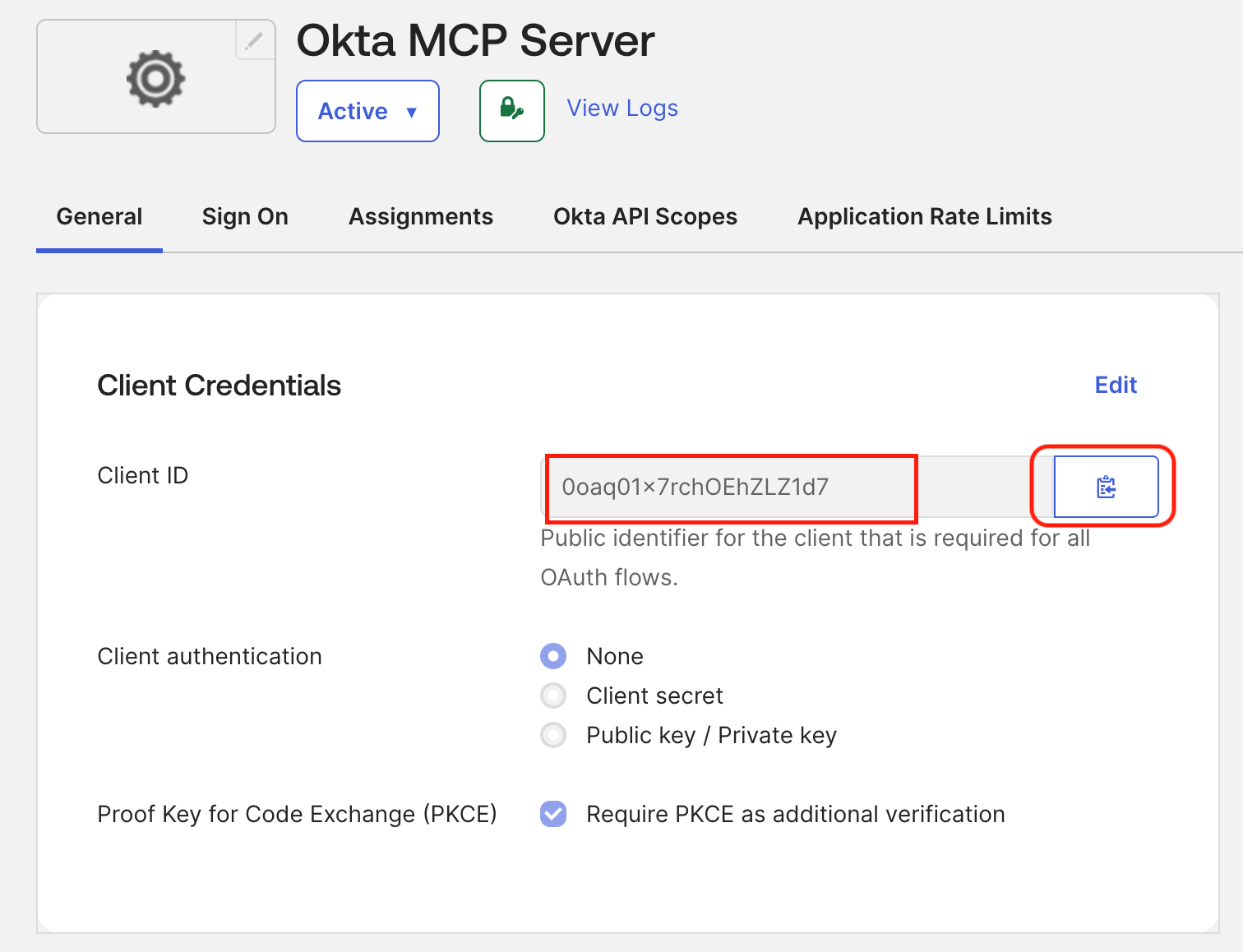Select None for client authentication
Viewport: 1243px width, 952px height.
(553, 656)
